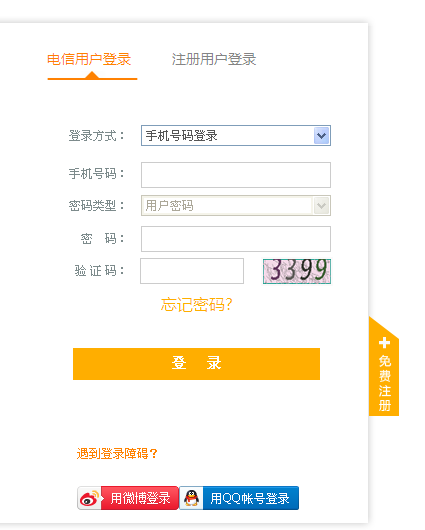
Task: Click the plus icon on 免费注册 ribbon
Action: click(384, 343)
